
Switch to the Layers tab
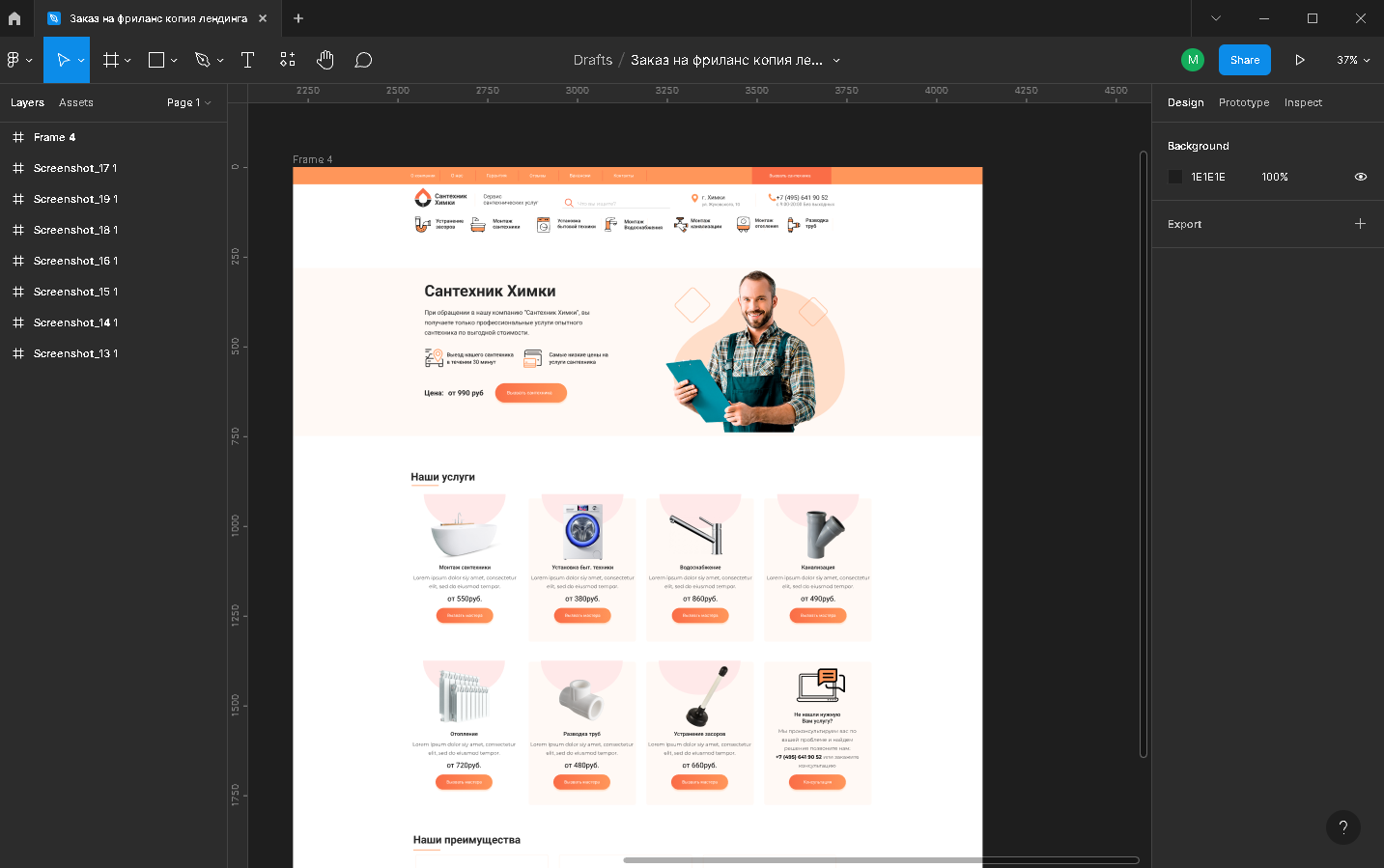click(x=27, y=102)
